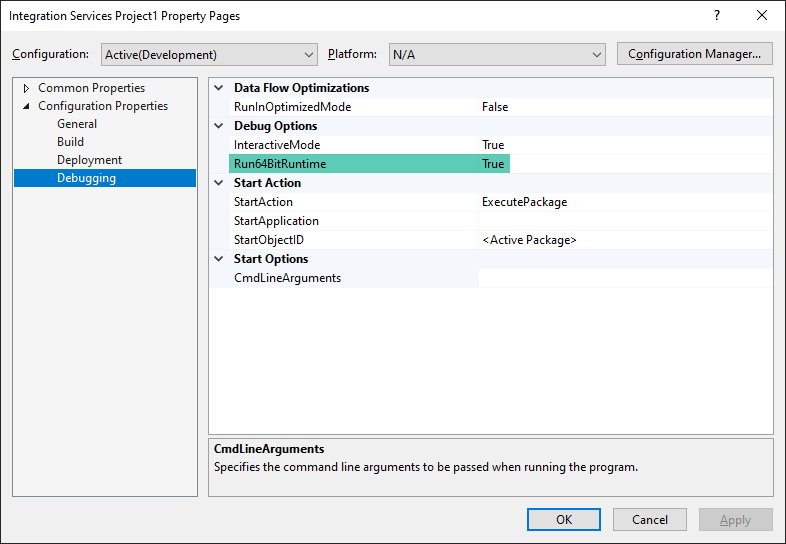Select the Build properties page

point(71,142)
